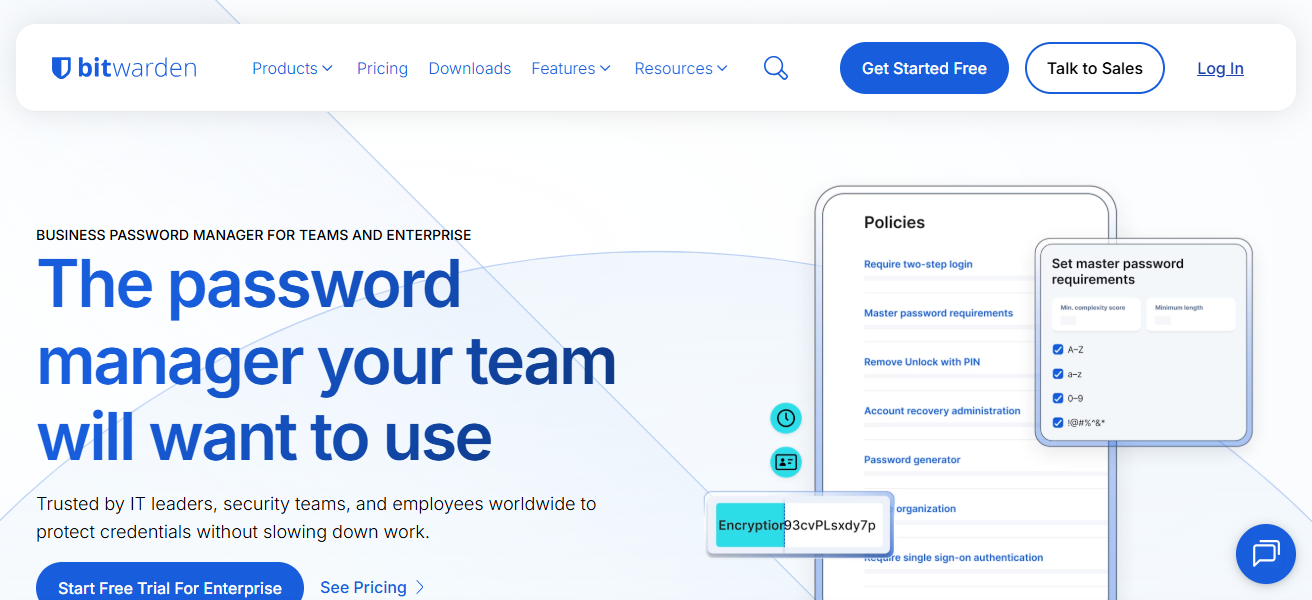Open the chat bubble widget
Image resolution: width=1312 pixels, height=600 pixels.
1265,553
